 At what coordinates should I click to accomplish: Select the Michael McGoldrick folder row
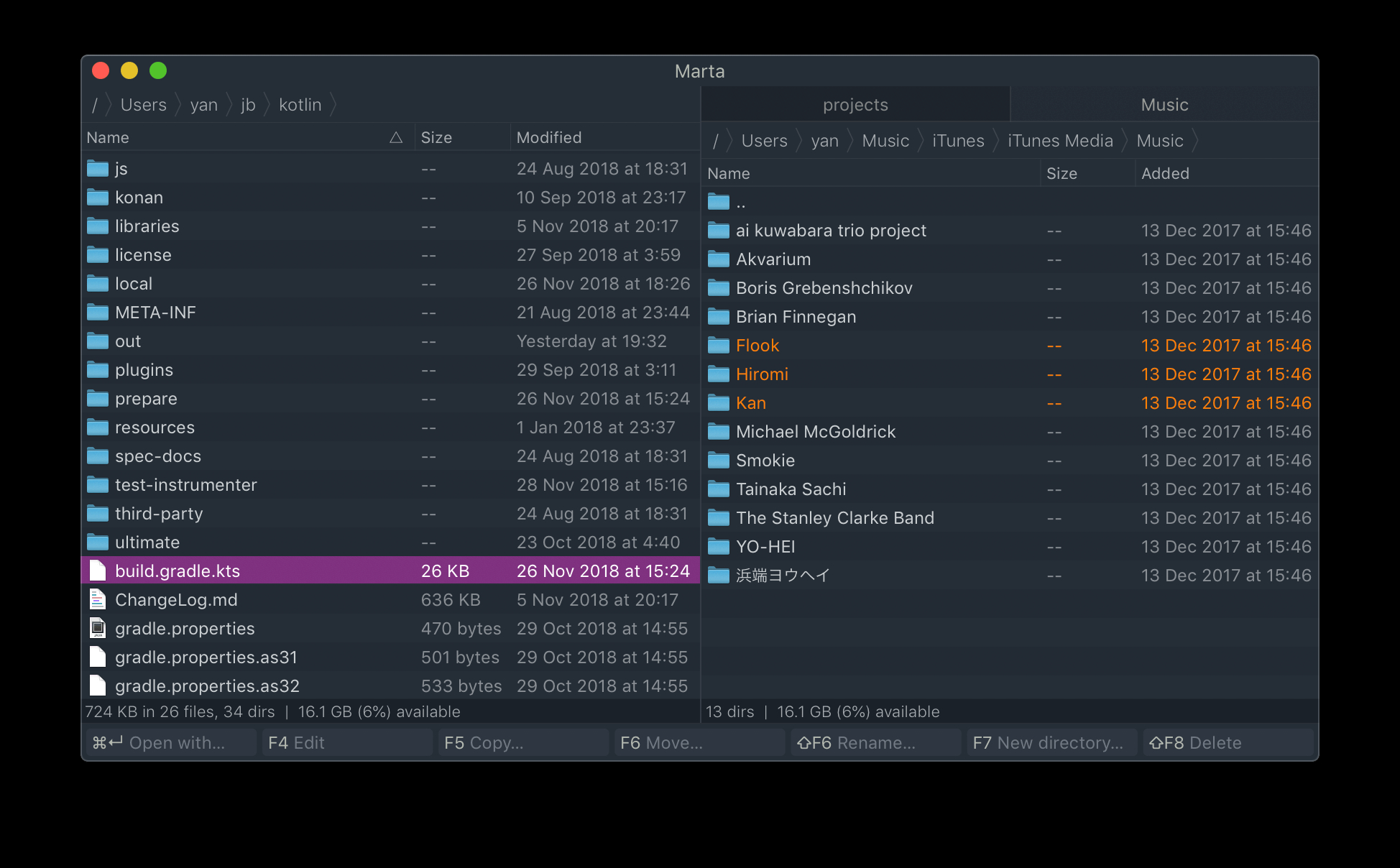pos(1010,432)
